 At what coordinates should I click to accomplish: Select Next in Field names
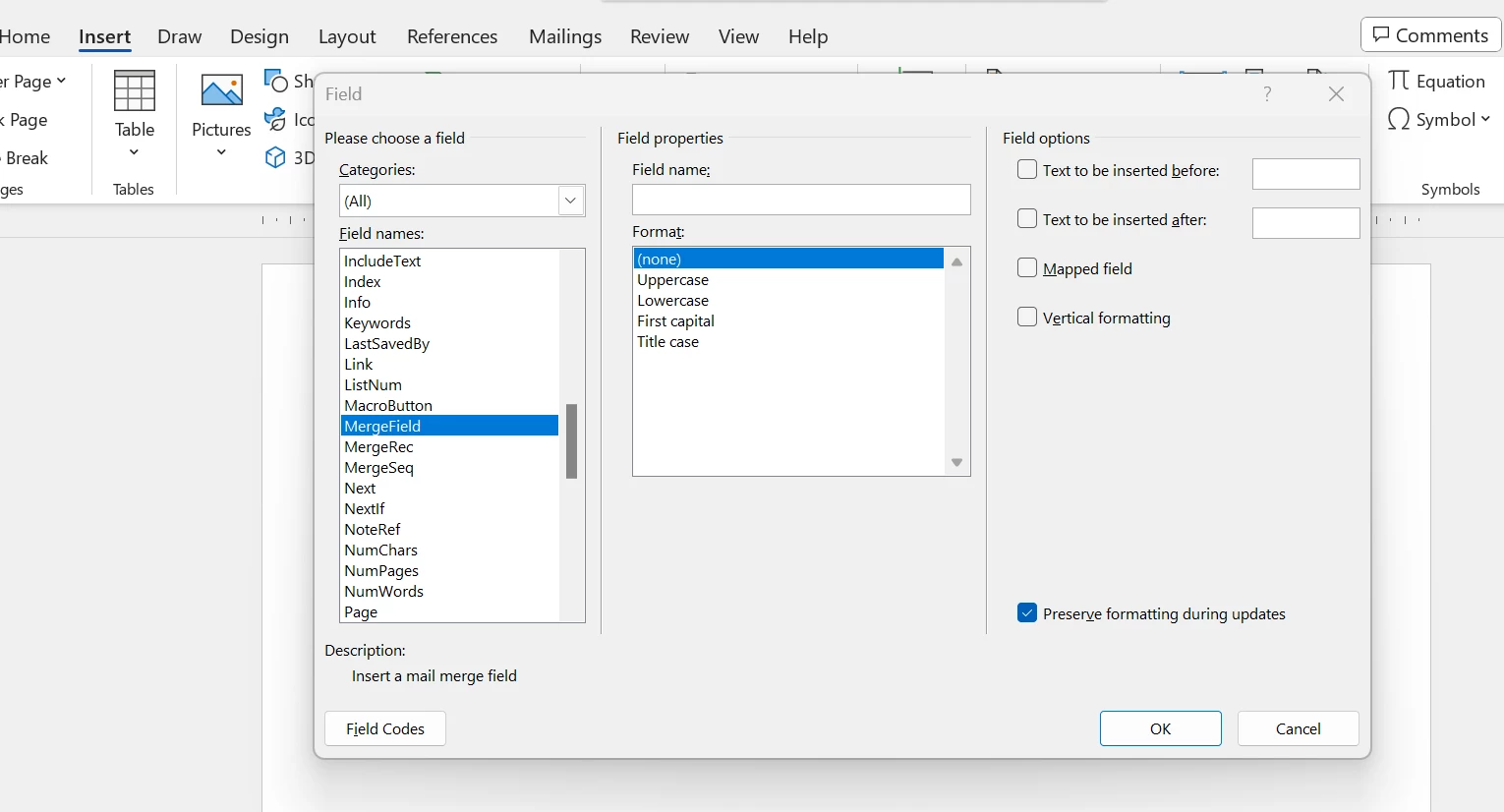pos(449,488)
